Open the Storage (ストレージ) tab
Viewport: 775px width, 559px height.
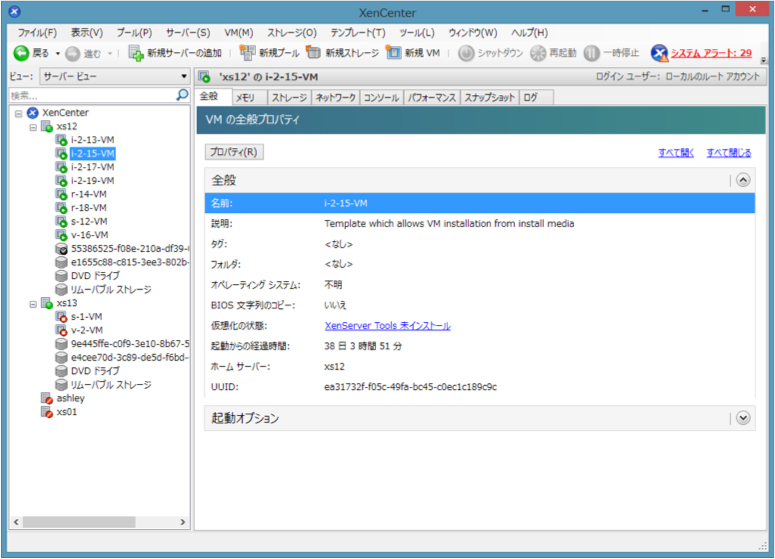(289, 98)
